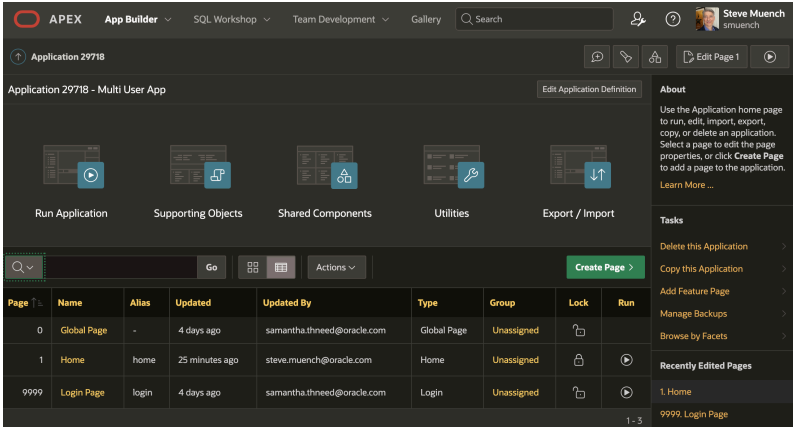Click Edit Application Definition

589,89
